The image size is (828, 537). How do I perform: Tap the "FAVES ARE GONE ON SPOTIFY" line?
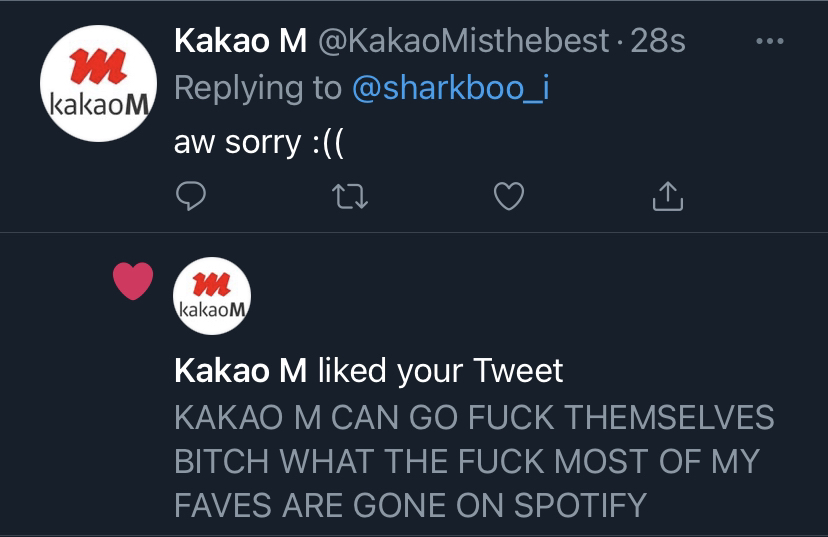point(410,505)
